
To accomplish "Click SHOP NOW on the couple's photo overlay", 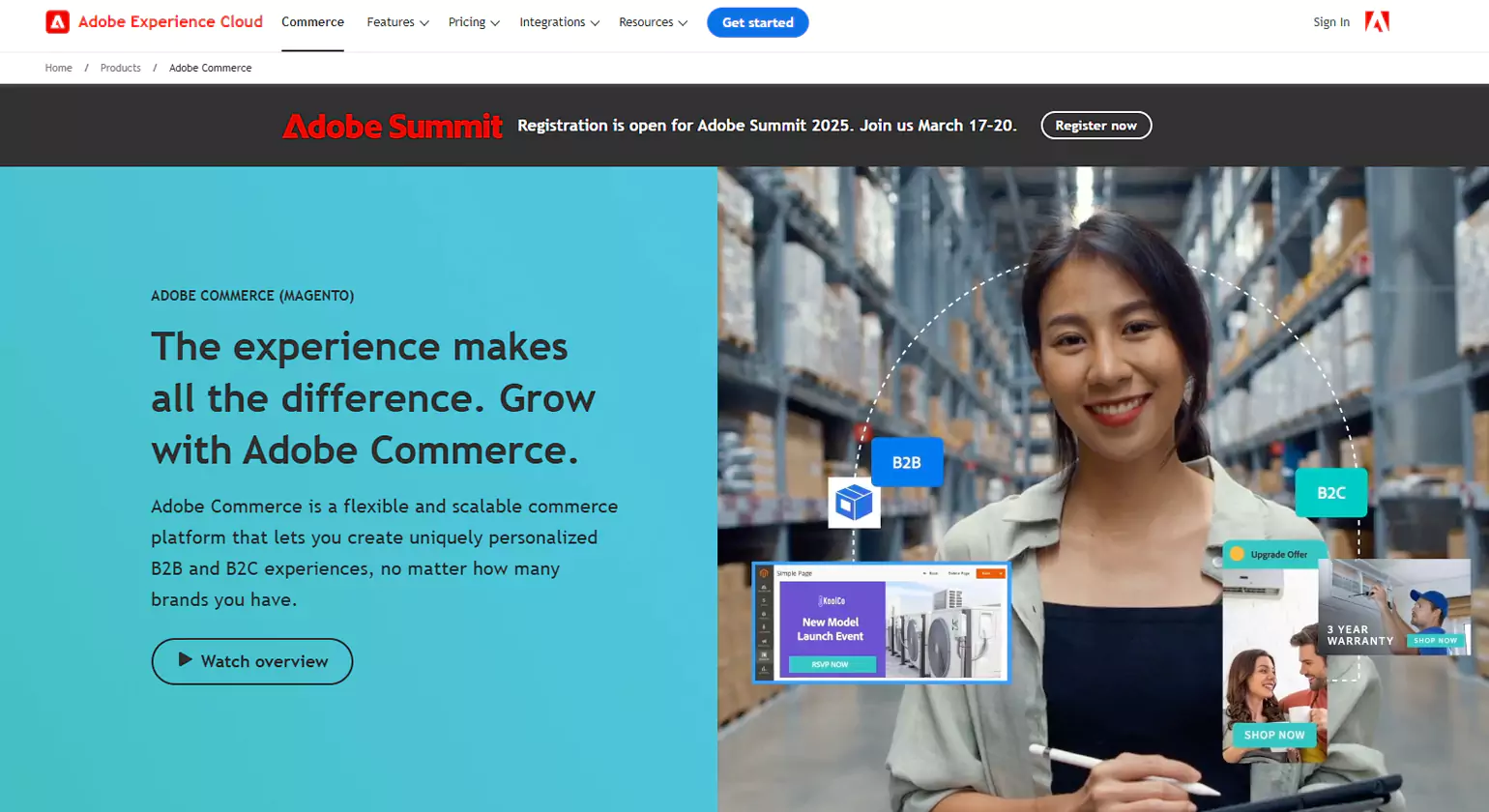I will [1273, 735].
